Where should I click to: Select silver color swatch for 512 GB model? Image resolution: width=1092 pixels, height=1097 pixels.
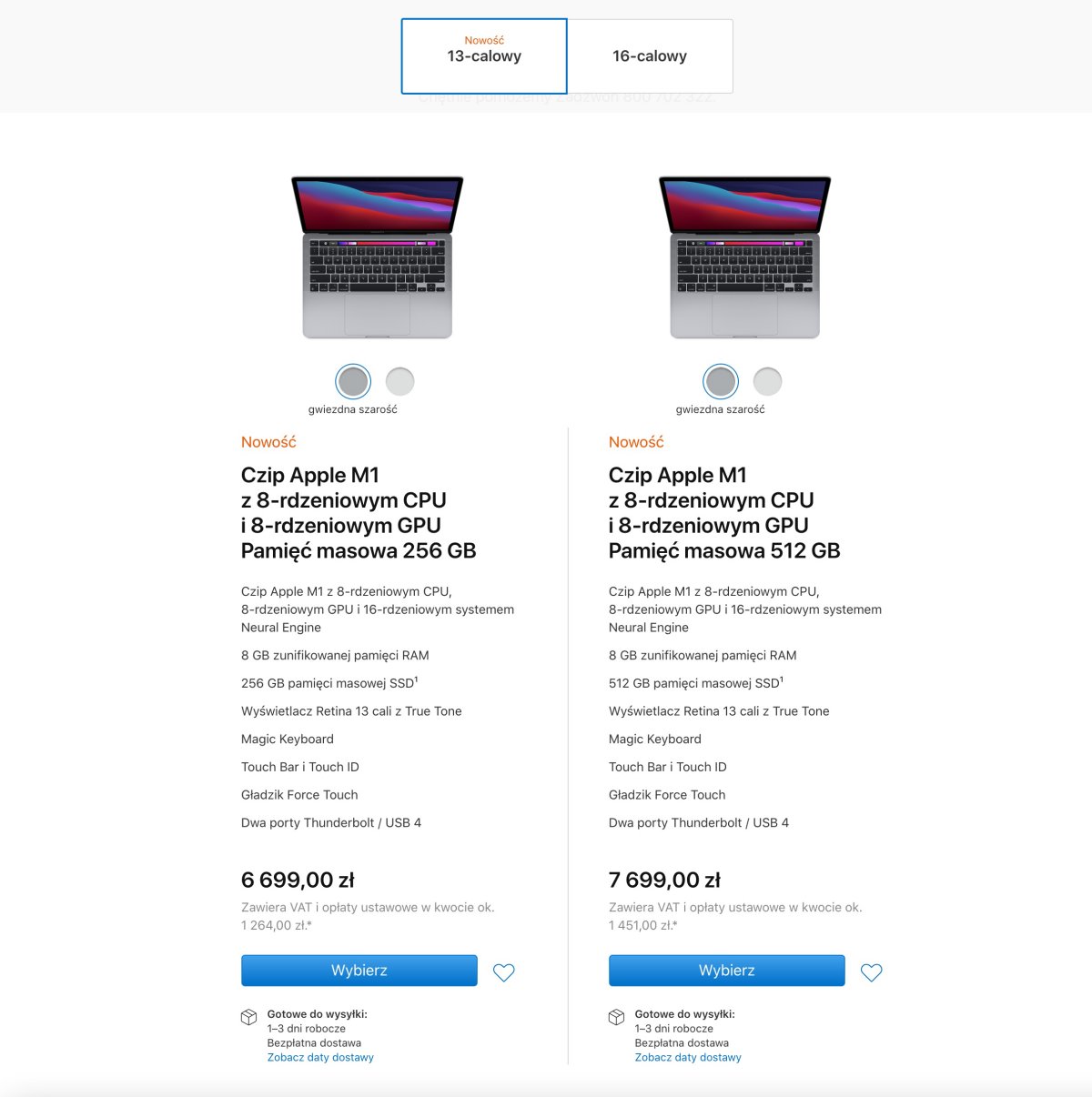coord(768,381)
